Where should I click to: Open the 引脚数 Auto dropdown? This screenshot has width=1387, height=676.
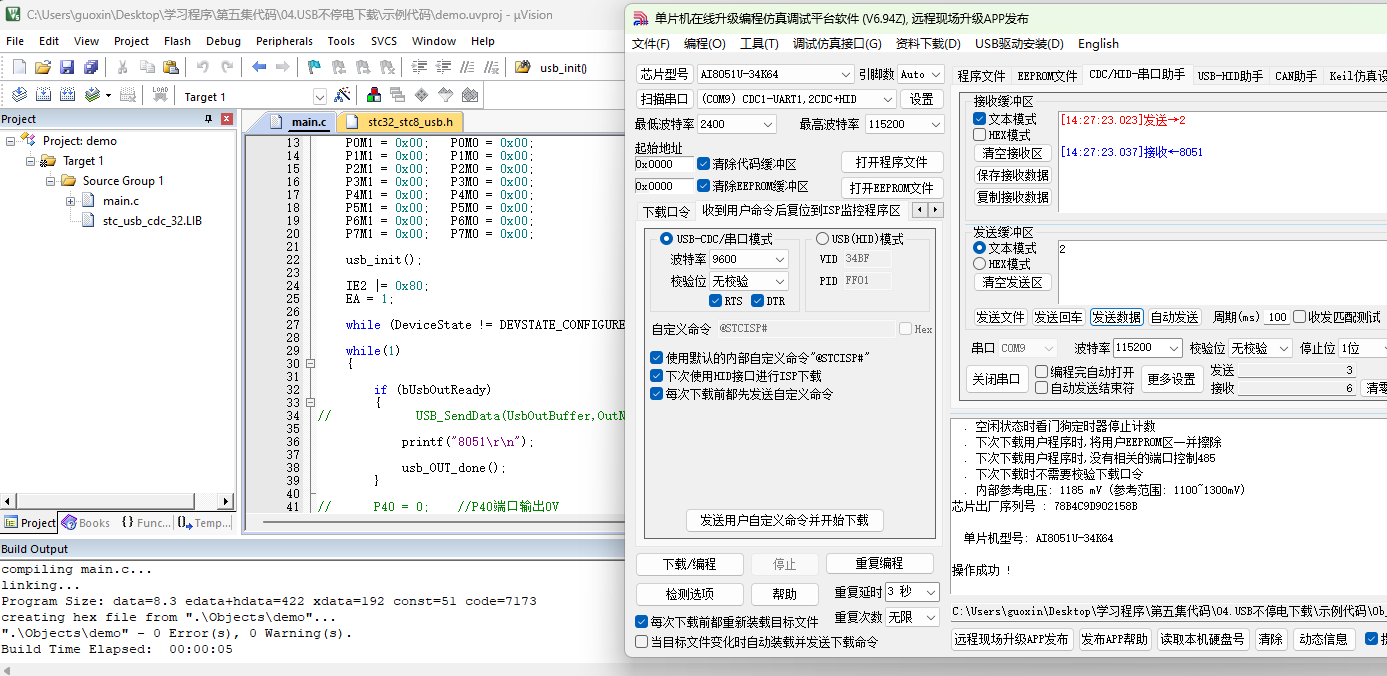[921, 74]
